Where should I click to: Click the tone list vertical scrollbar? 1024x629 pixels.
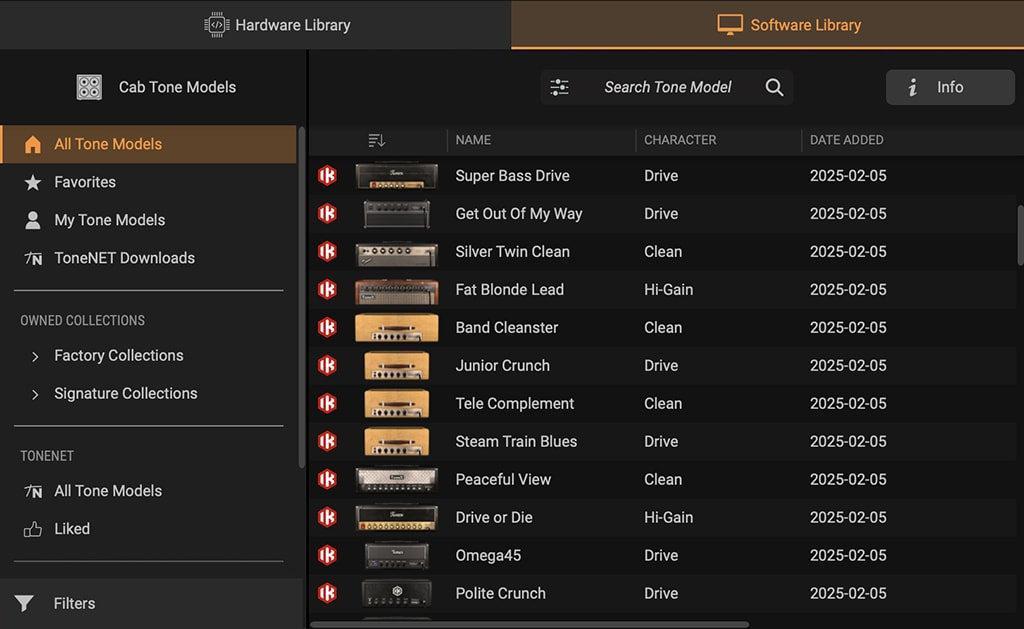click(1020, 235)
